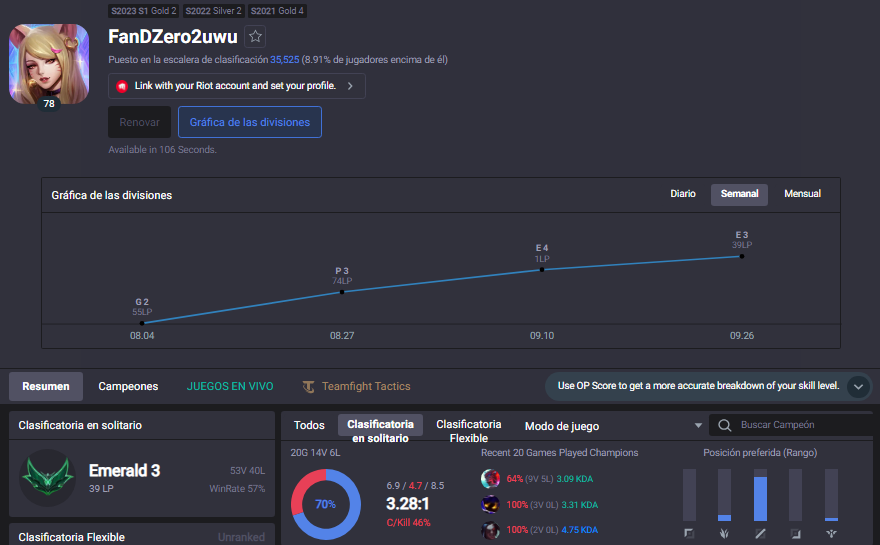880x545 pixels.
Task: Click the 53V 40L record text
Action: point(247,471)
